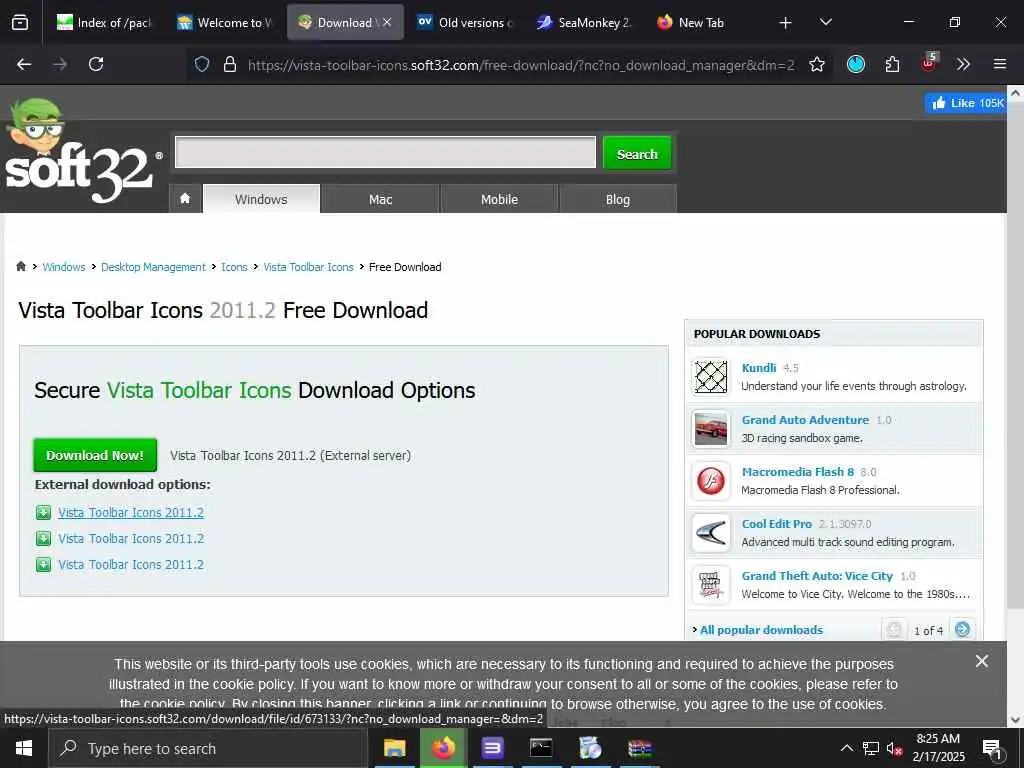Dismiss the cookie banner with X
This screenshot has width=1024, height=768.
pyautogui.click(x=981, y=661)
